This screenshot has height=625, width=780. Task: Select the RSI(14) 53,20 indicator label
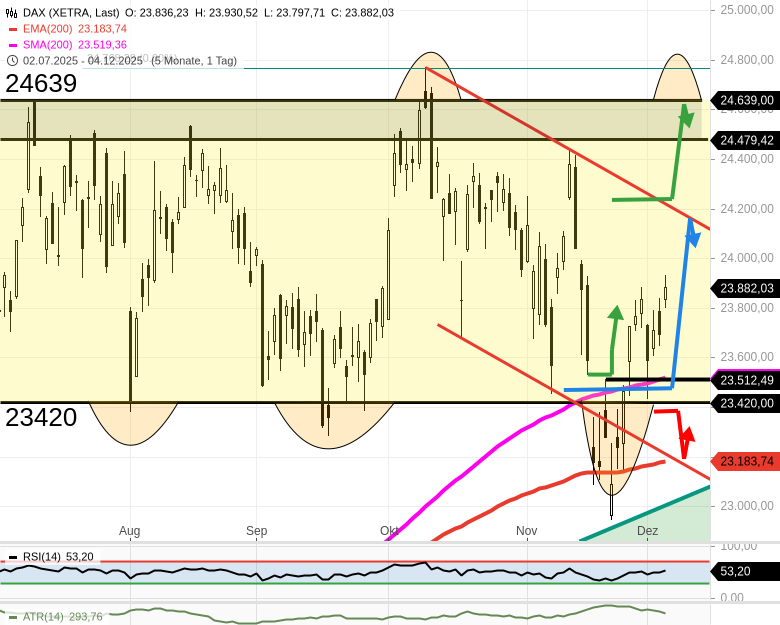click(58, 557)
